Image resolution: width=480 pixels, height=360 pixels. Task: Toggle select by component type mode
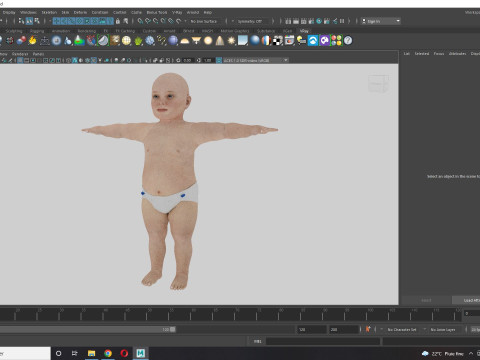tap(37, 21)
